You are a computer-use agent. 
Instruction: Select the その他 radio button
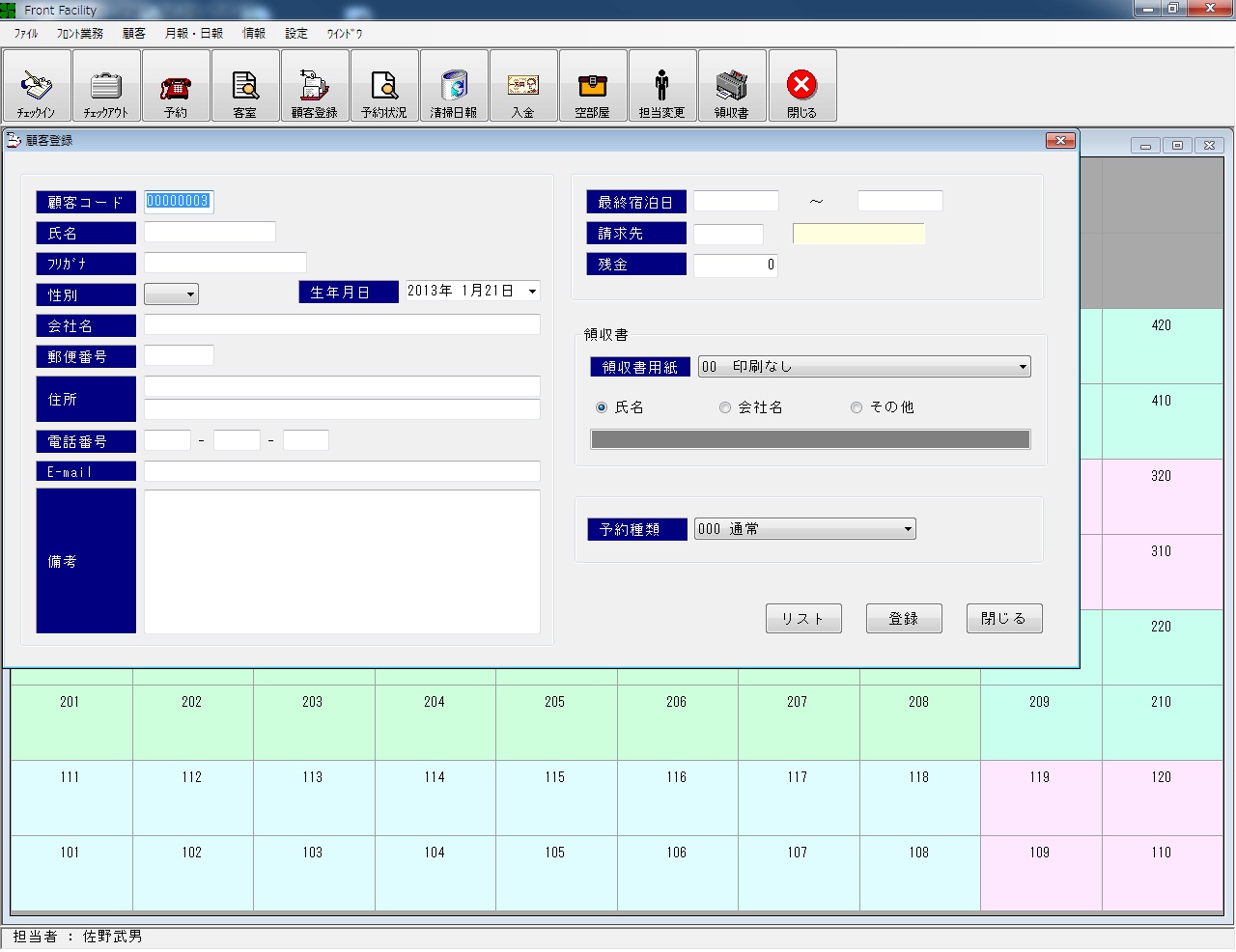[x=857, y=407]
